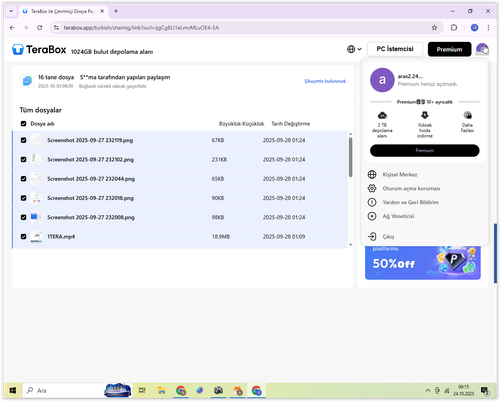Open Yardım ve Geri Bildirim menu entry
500x401 pixels.
[x=410, y=202]
